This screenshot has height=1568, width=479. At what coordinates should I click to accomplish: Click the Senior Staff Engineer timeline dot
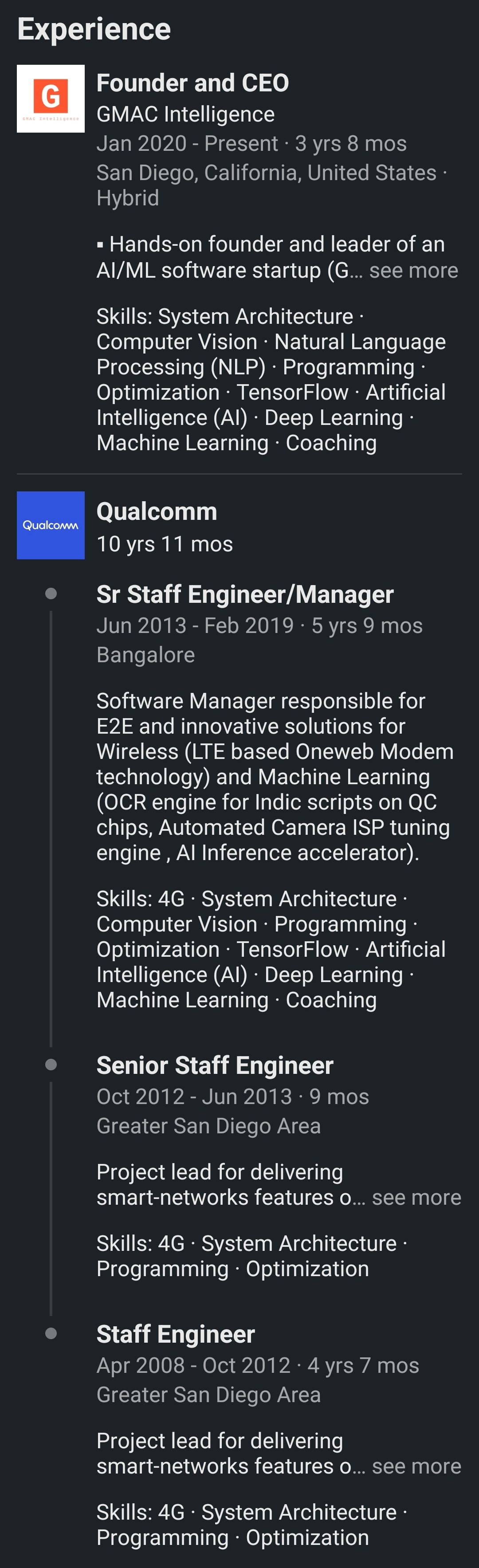pyautogui.click(x=51, y=1065)
